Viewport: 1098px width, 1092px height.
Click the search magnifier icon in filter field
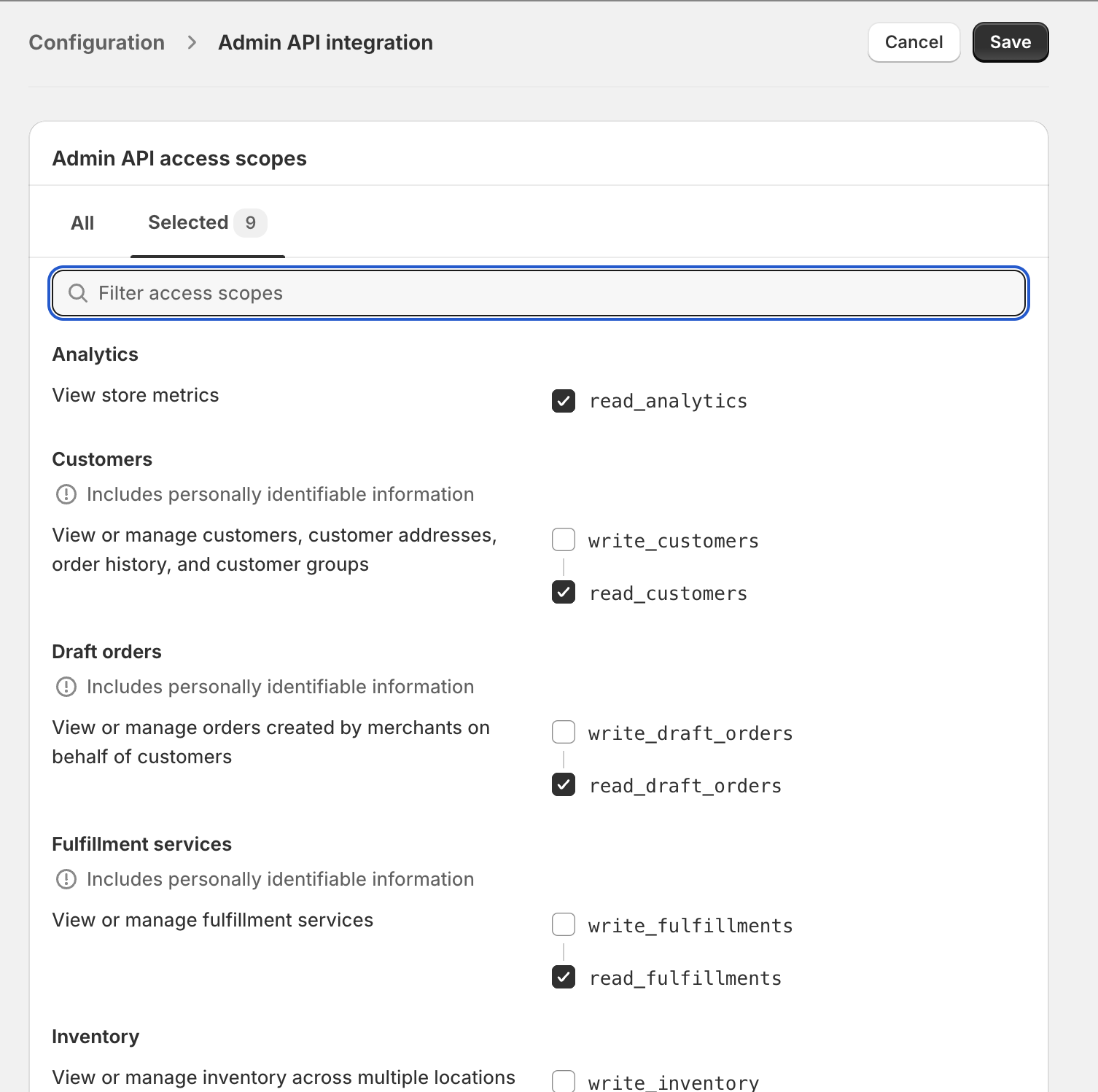(78, 293)
